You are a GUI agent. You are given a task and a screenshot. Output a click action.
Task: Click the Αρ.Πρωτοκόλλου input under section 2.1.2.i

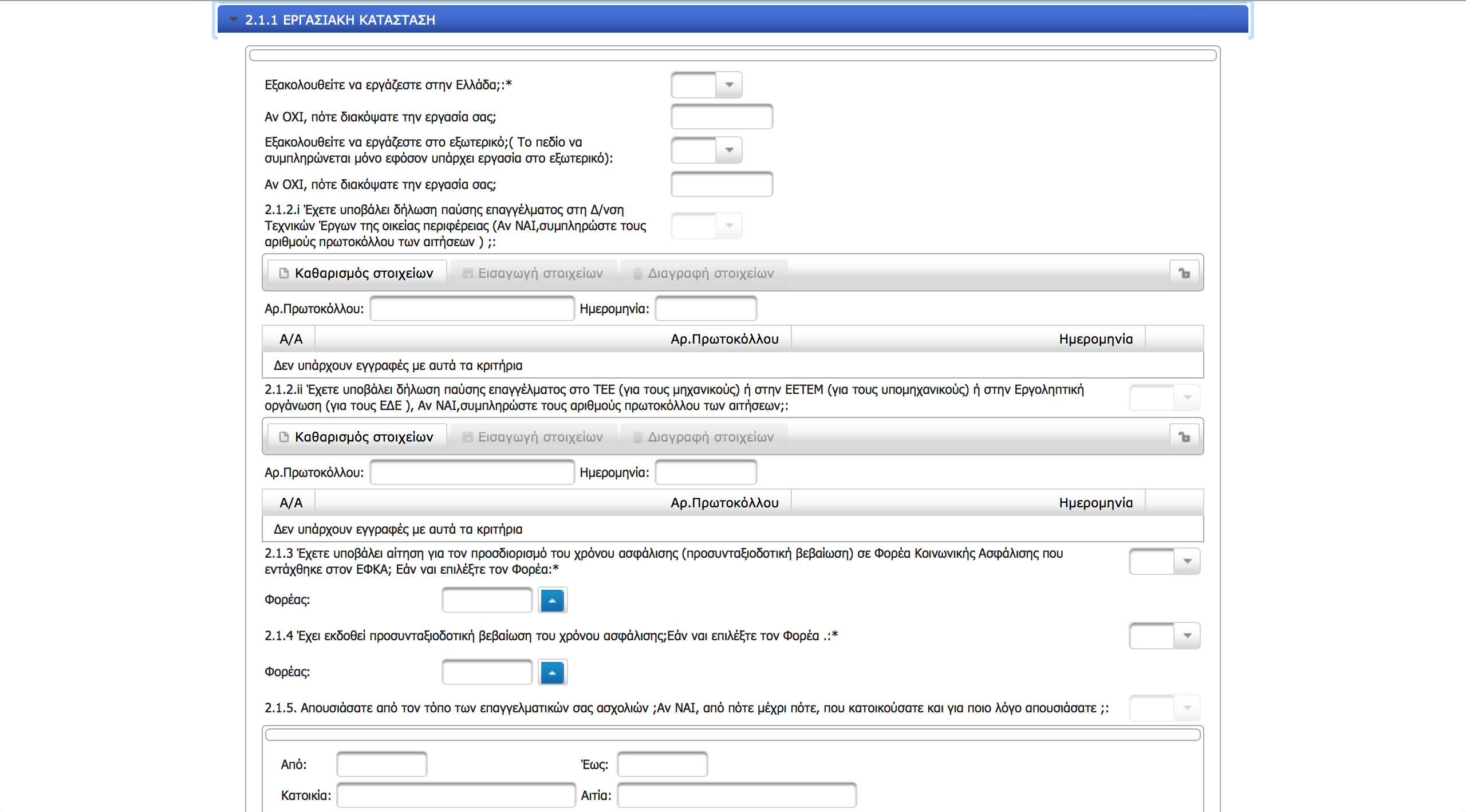click(472, 309)
